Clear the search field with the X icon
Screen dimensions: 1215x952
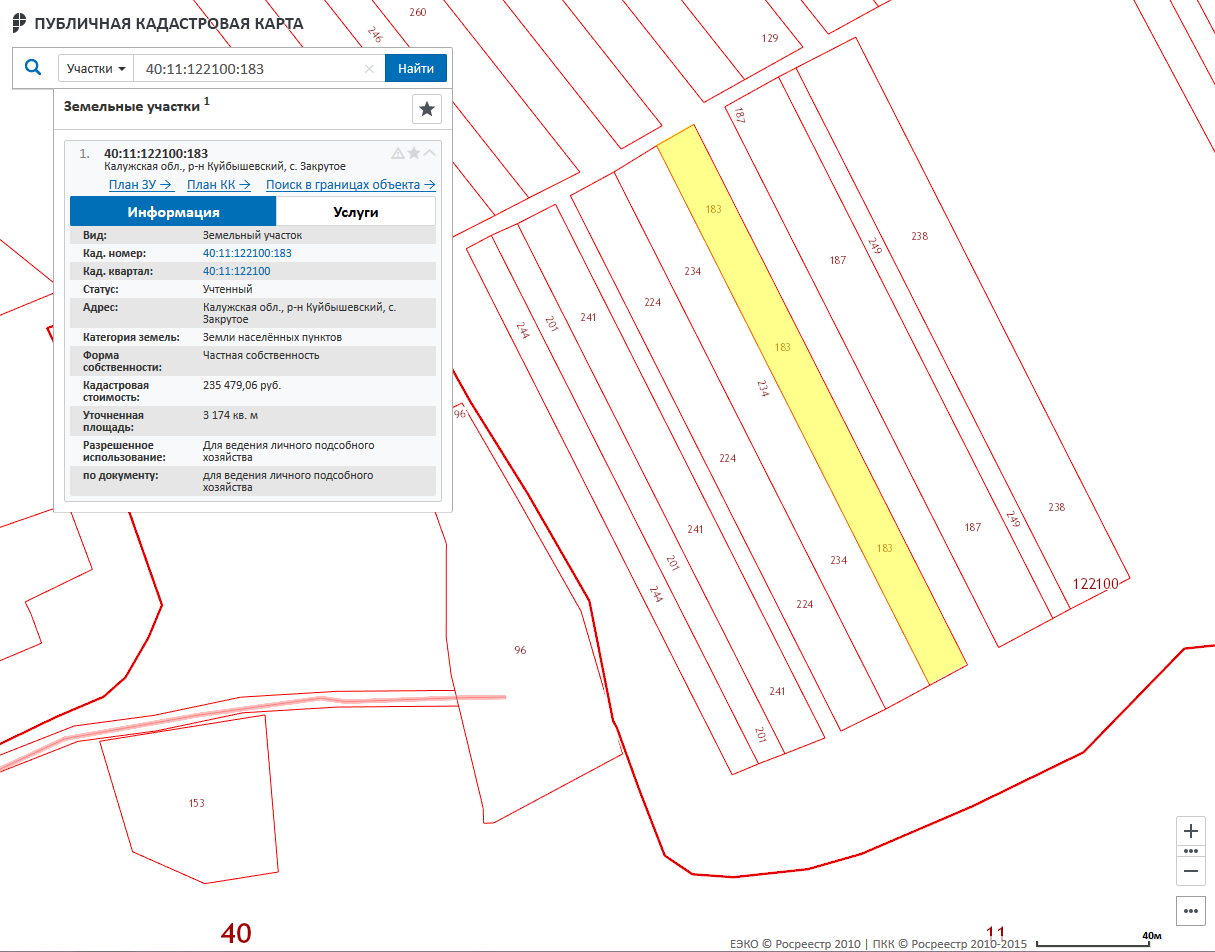(x=369, y=69)
